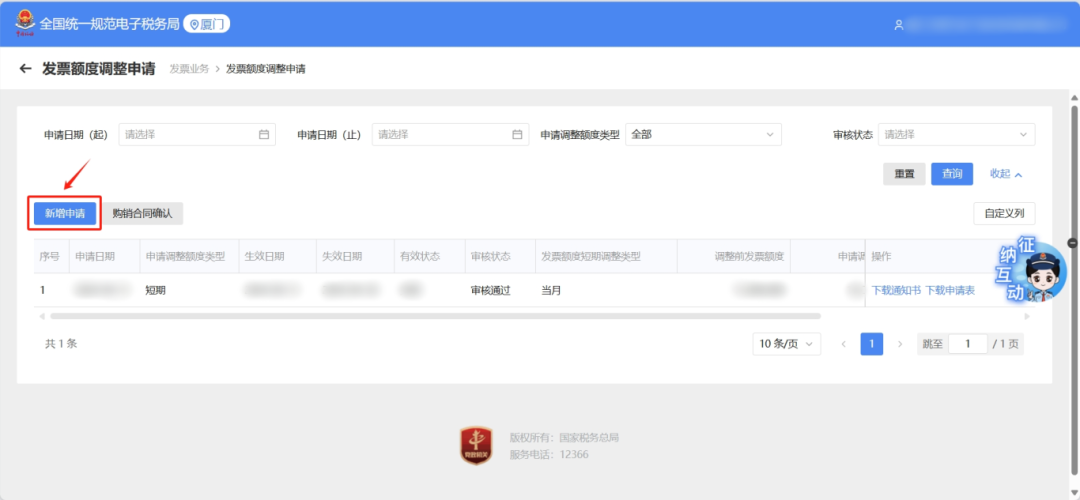1080x500 pixels.
Task: Click the table horizontal scrollbar
Action: click(x=435, y=316)
